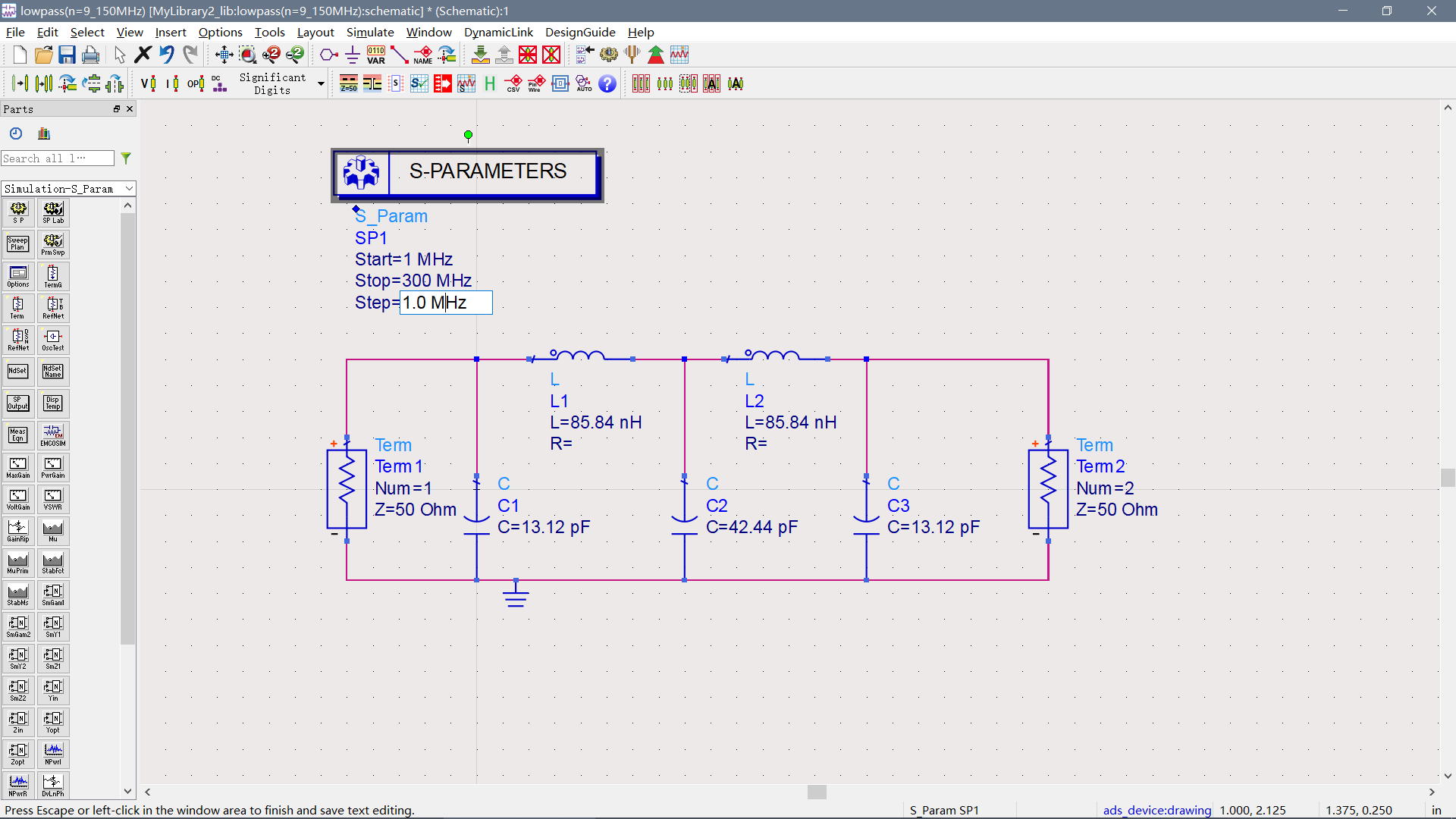Click the Z=50 toolbar icon
The width and height of the screenshot is (1456, 819).
[349, 83]
